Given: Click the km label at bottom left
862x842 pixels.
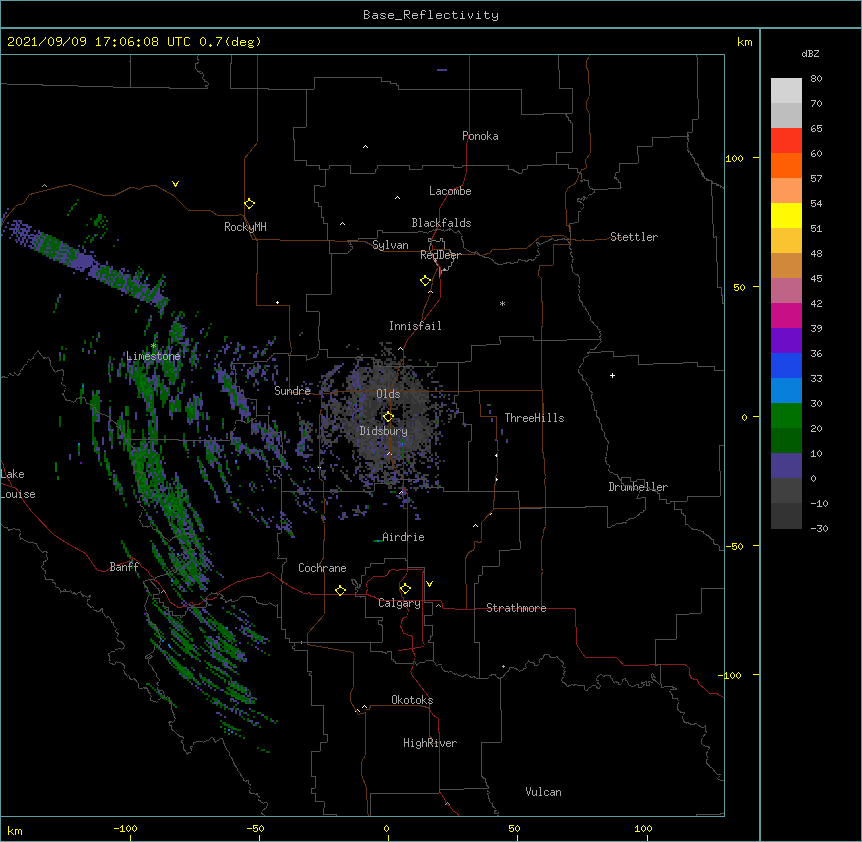Looking at the screenshot, I should [14, 831].
